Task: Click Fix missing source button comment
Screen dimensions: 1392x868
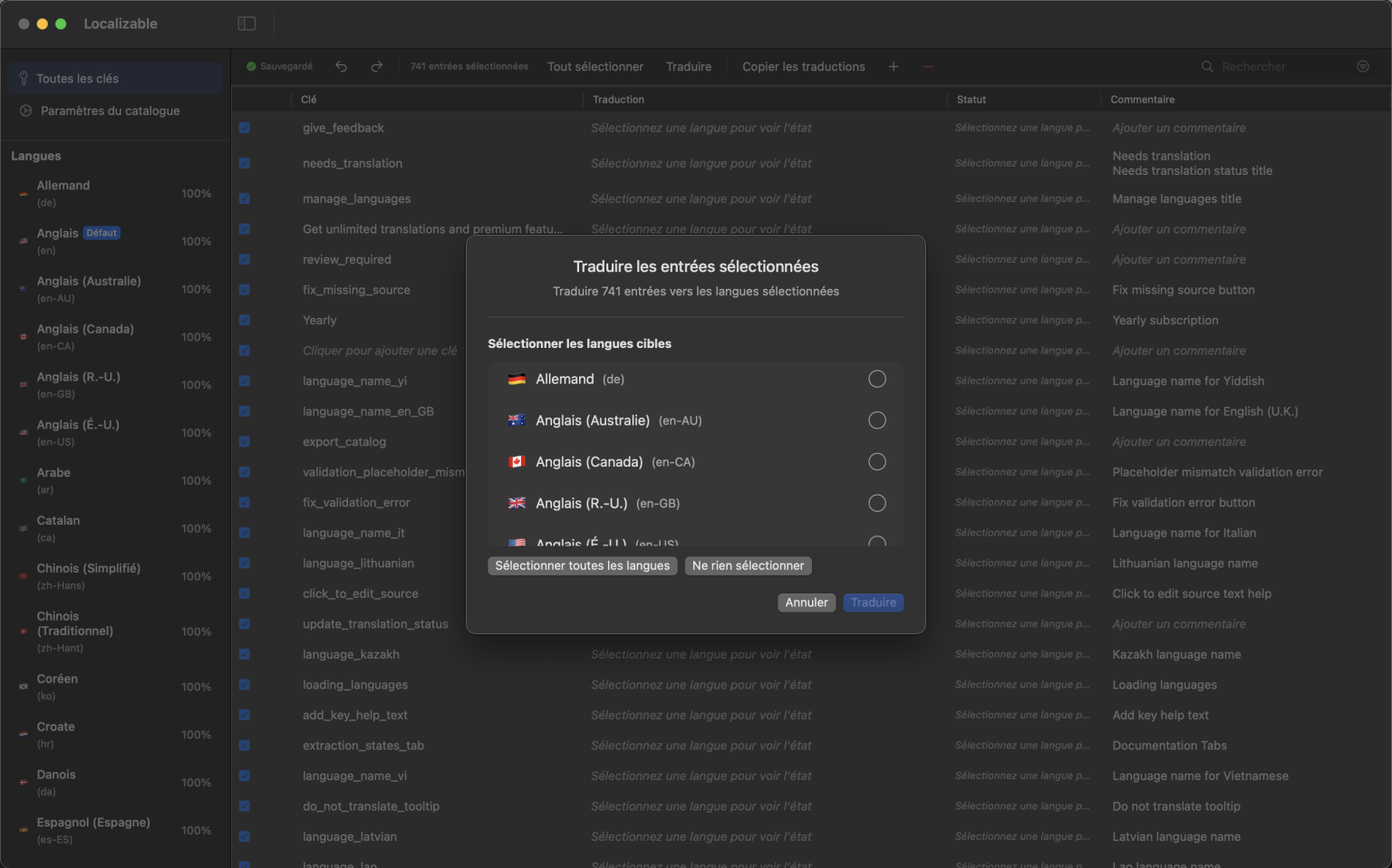Action: click(1184, 290)
